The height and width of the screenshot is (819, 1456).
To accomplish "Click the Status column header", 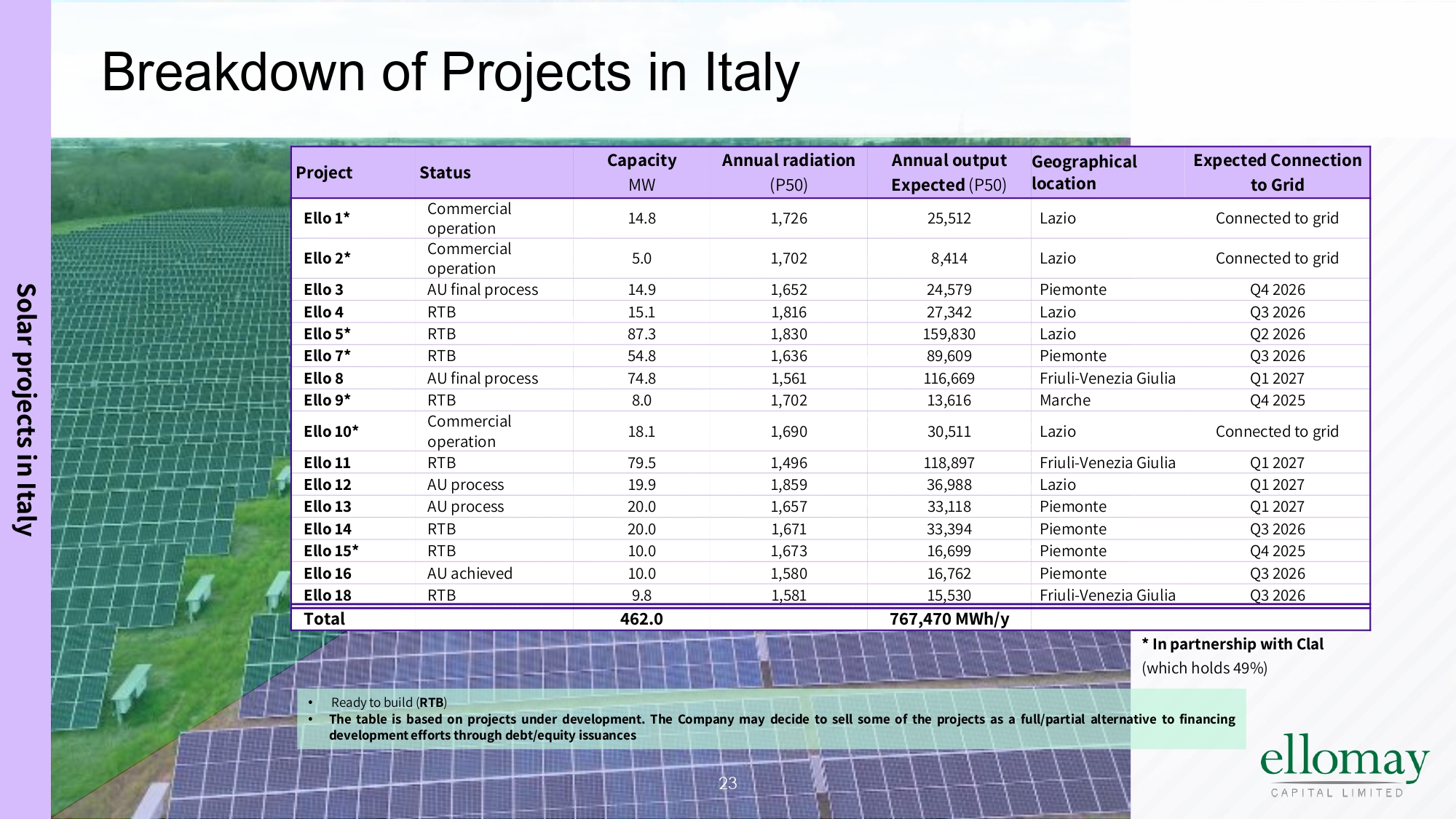I will tap(445, 173).
